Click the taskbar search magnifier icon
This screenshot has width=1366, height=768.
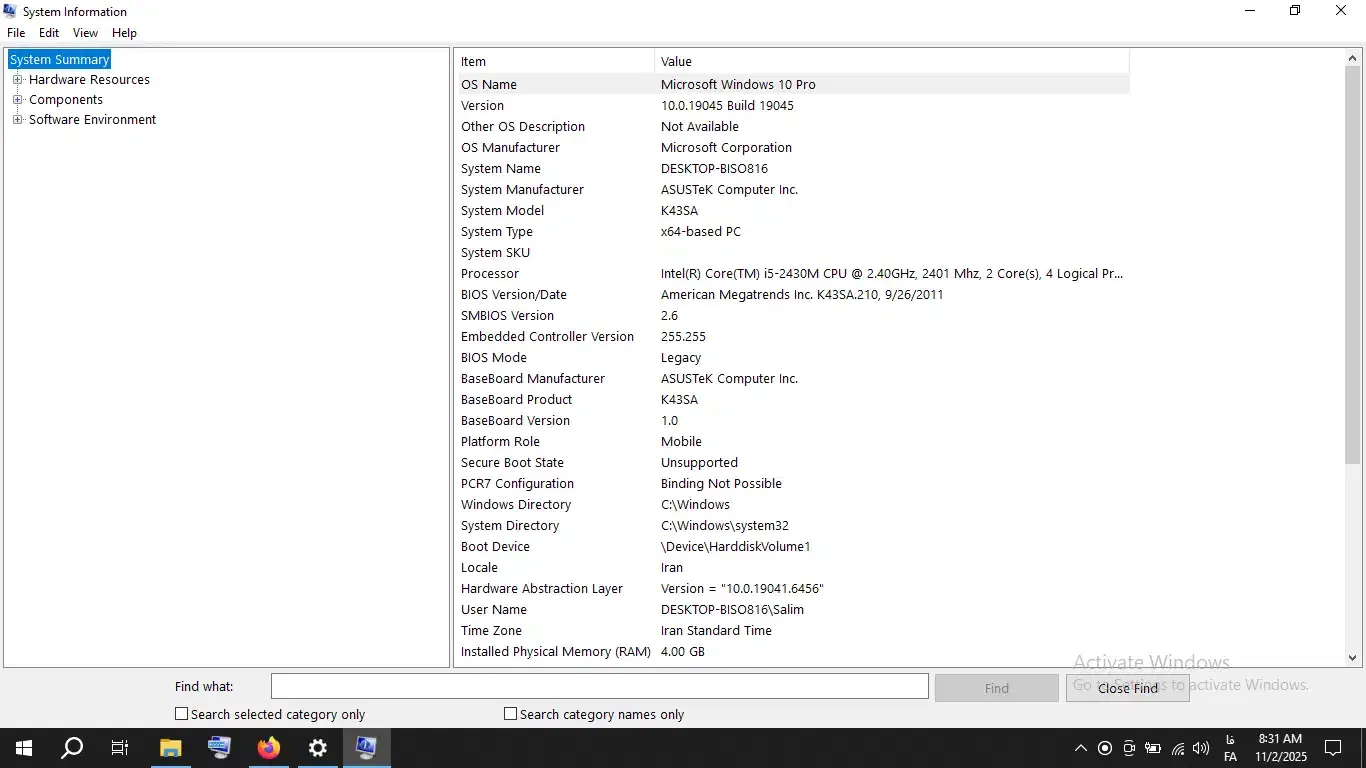(72, 747)
